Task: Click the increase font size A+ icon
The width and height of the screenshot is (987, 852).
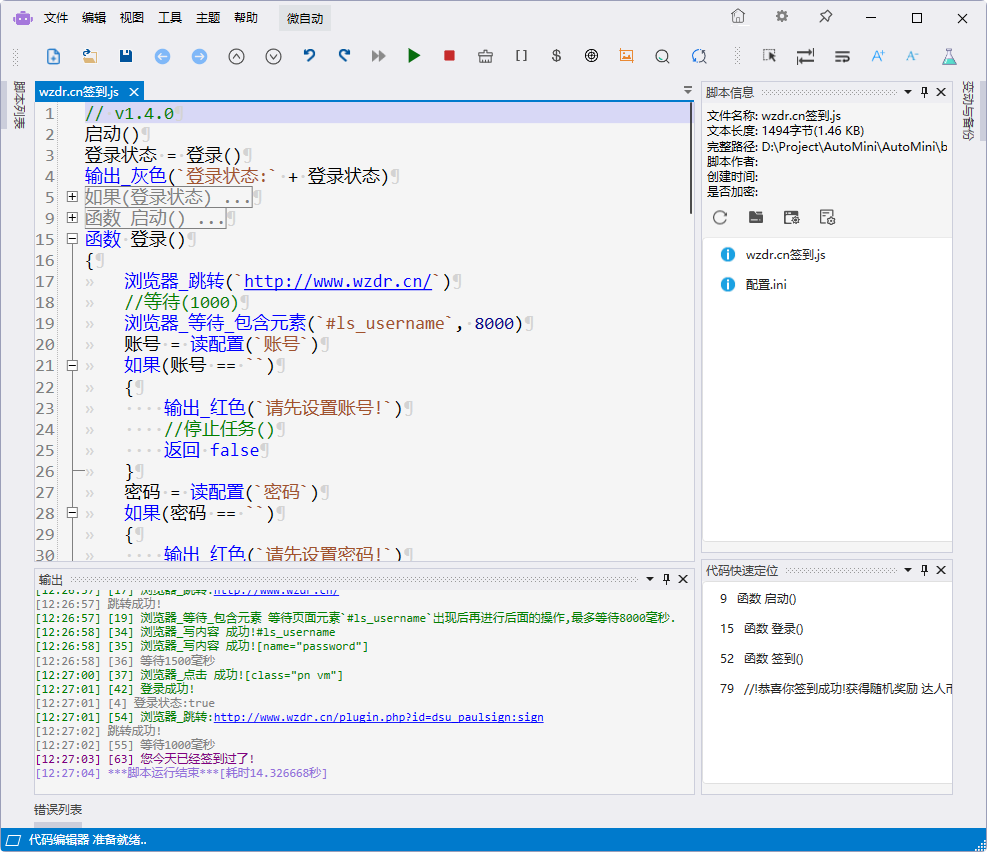Action: pos(878,56)
